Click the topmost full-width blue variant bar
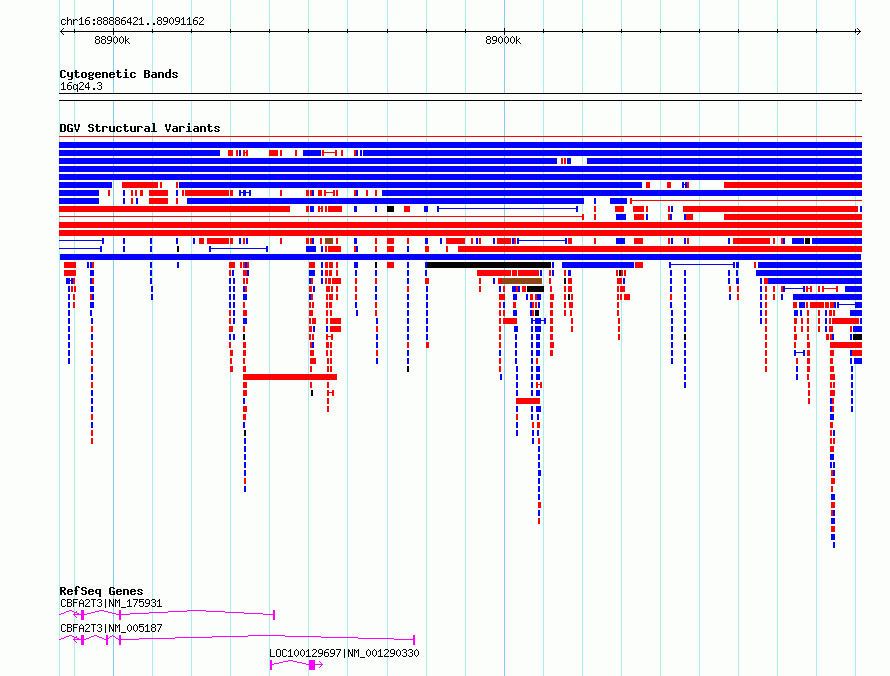The image size is (890, 676). click(x=460, y=145)
